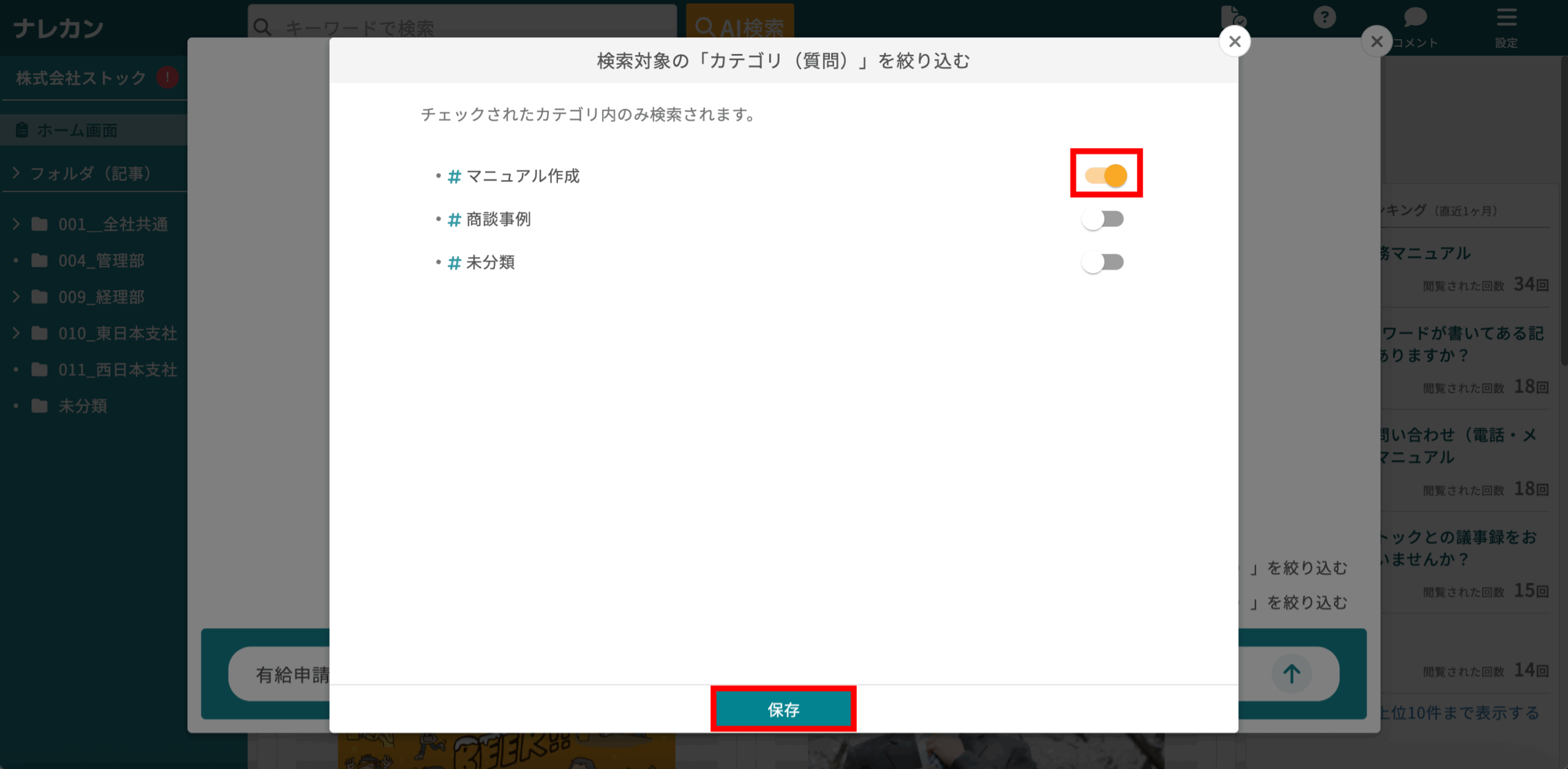Click the send arrow button in question box
The height and width of the screenshot is (769, 1568).
tap(1291, 673)
